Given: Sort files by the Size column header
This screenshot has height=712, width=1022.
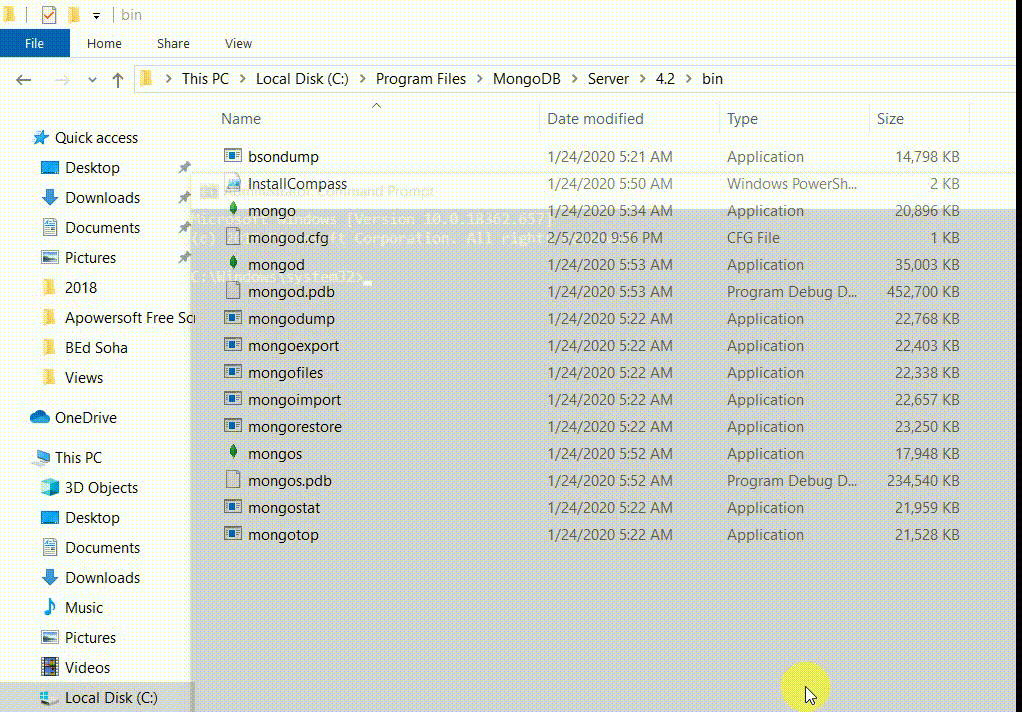Looking at the screenshot, I should click(x=889, y=118).
